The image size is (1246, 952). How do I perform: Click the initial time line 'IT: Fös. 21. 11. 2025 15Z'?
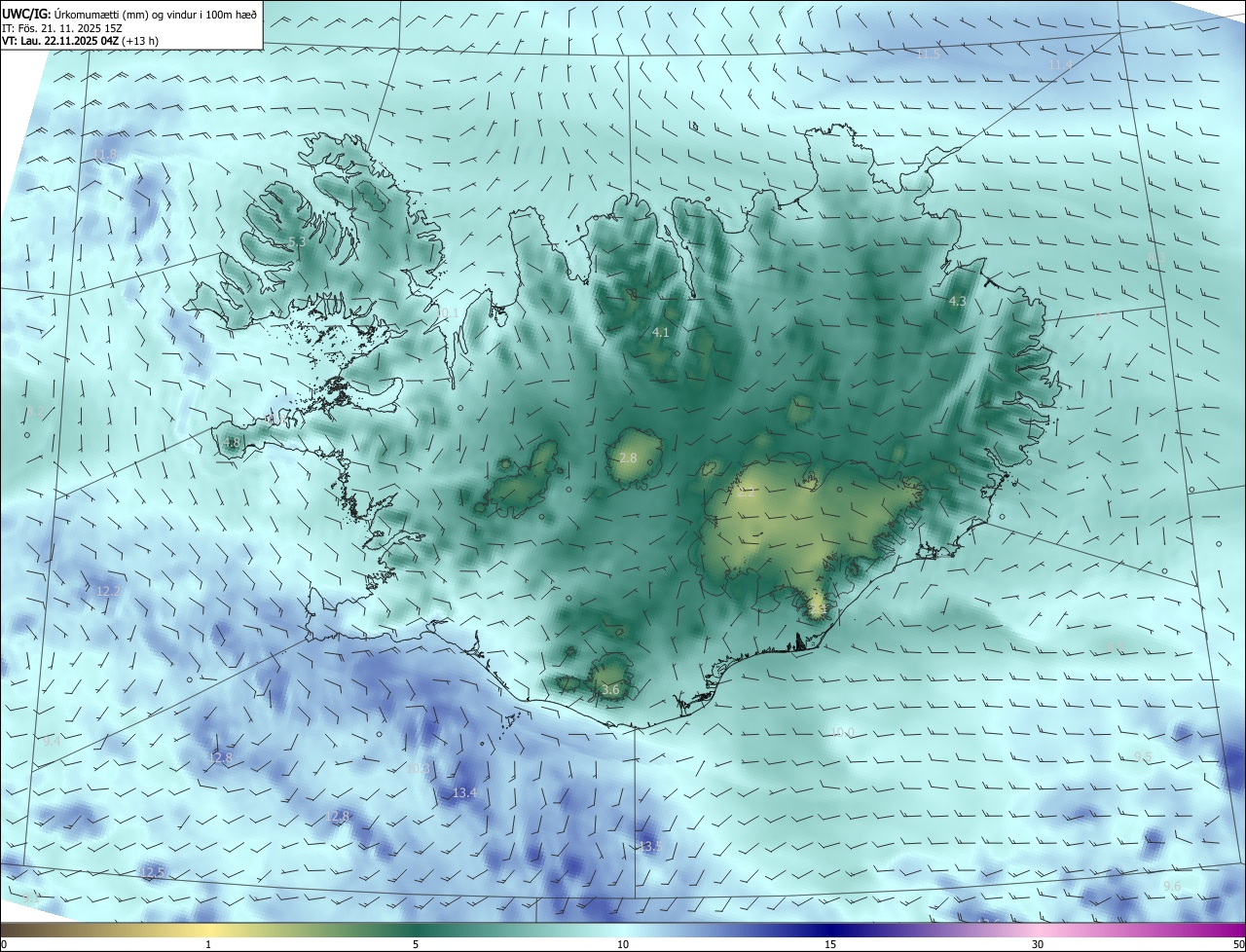click(62, 27)
